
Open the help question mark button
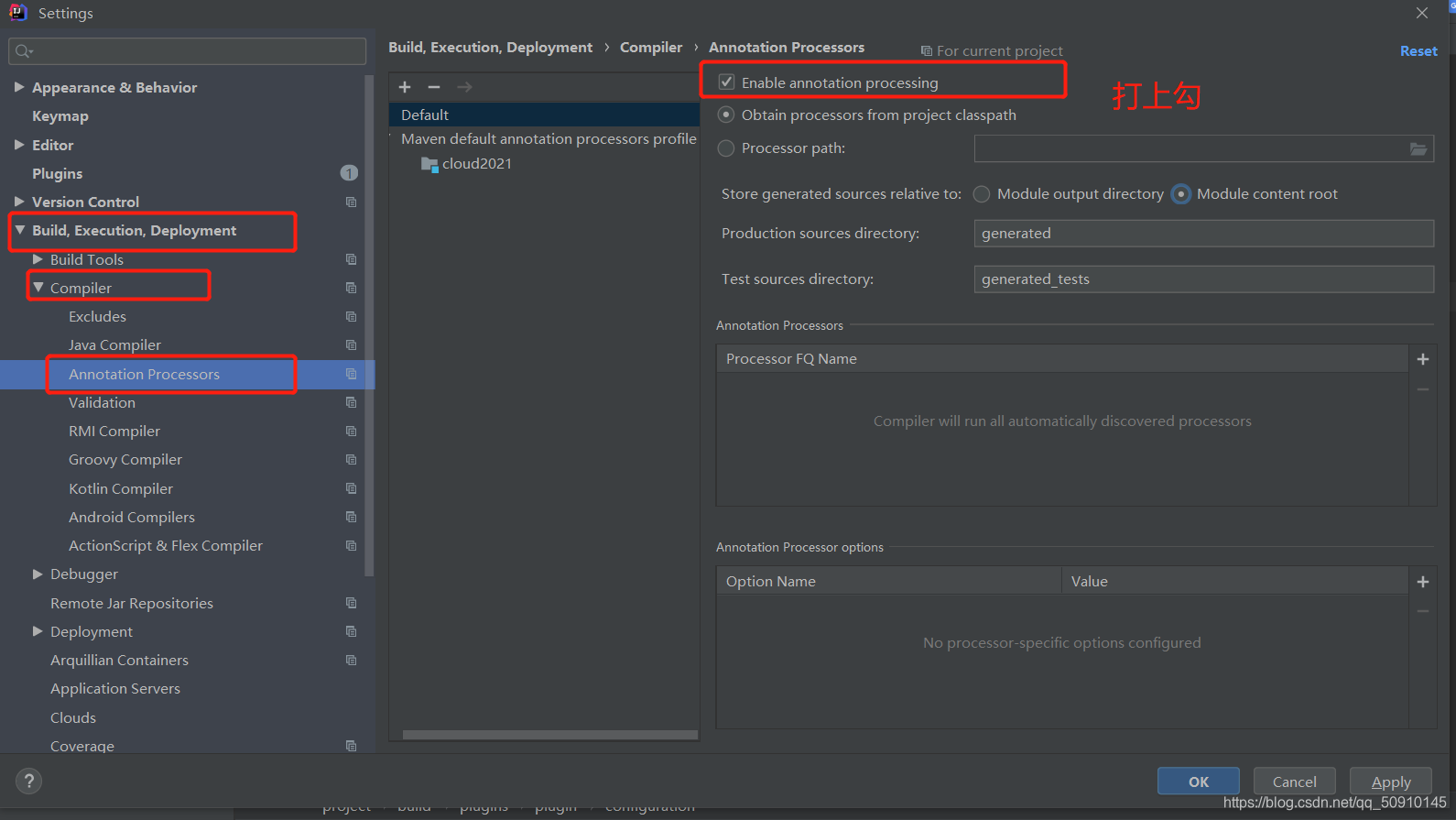29,781
